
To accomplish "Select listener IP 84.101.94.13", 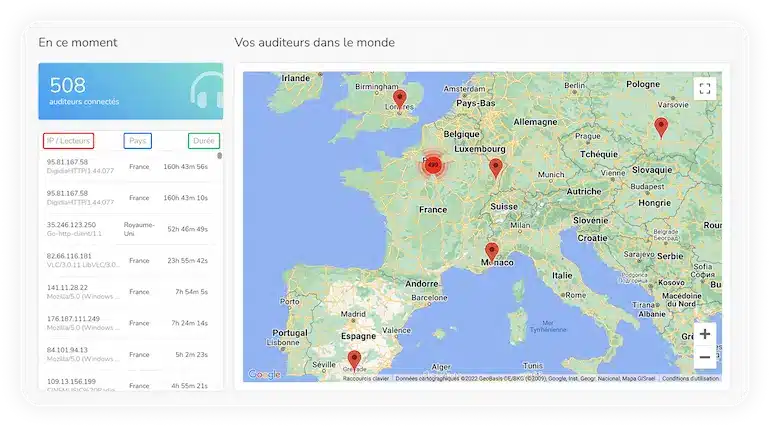I will [x=67, y=350].
